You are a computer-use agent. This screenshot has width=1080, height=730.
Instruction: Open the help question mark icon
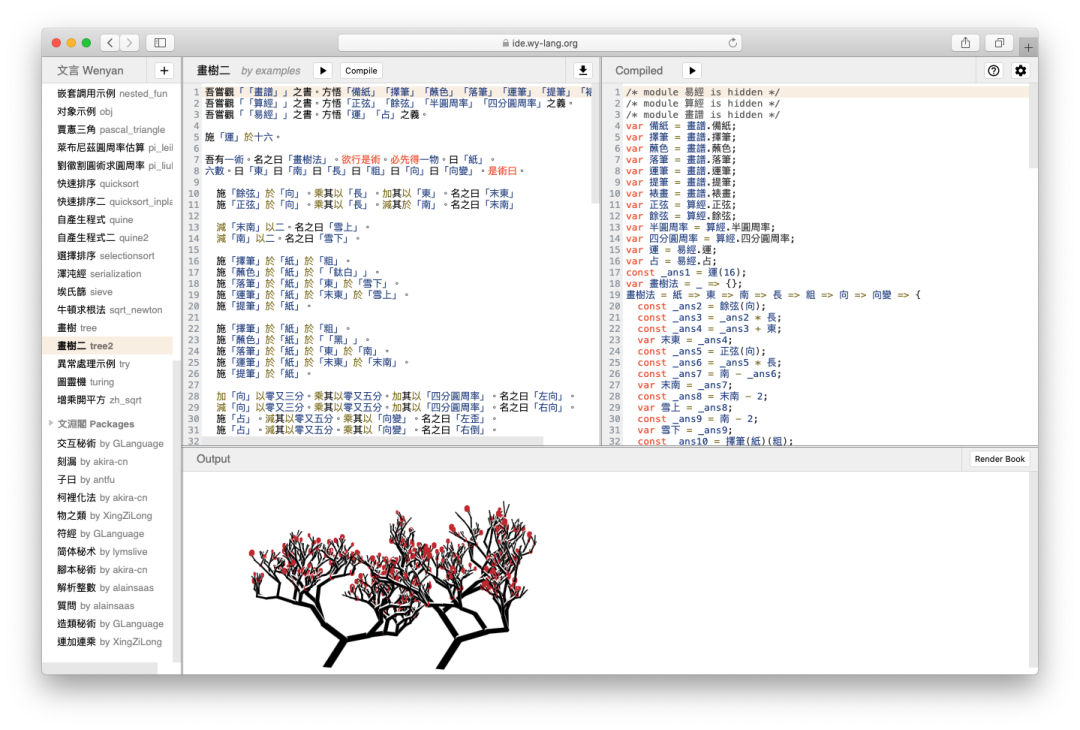993,70
